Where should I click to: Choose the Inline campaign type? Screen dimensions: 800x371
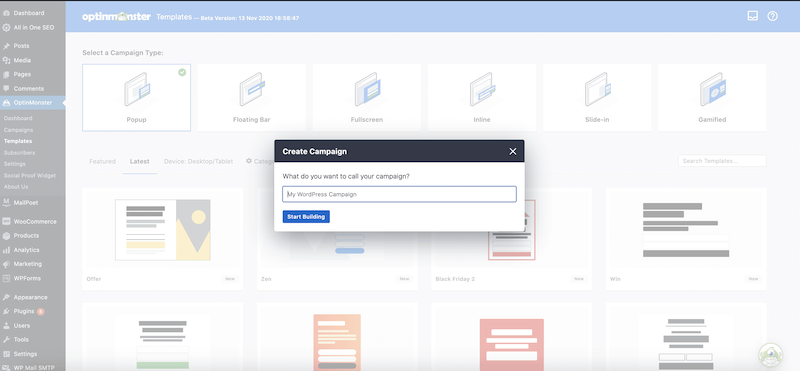click(482, 97)
